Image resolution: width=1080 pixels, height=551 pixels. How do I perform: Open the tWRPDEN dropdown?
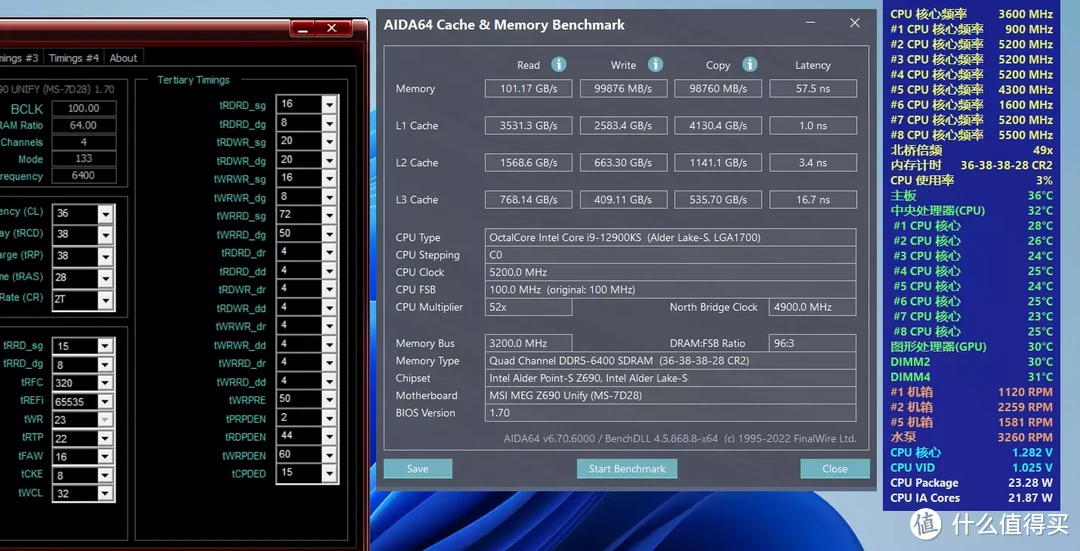click(329, 455)
